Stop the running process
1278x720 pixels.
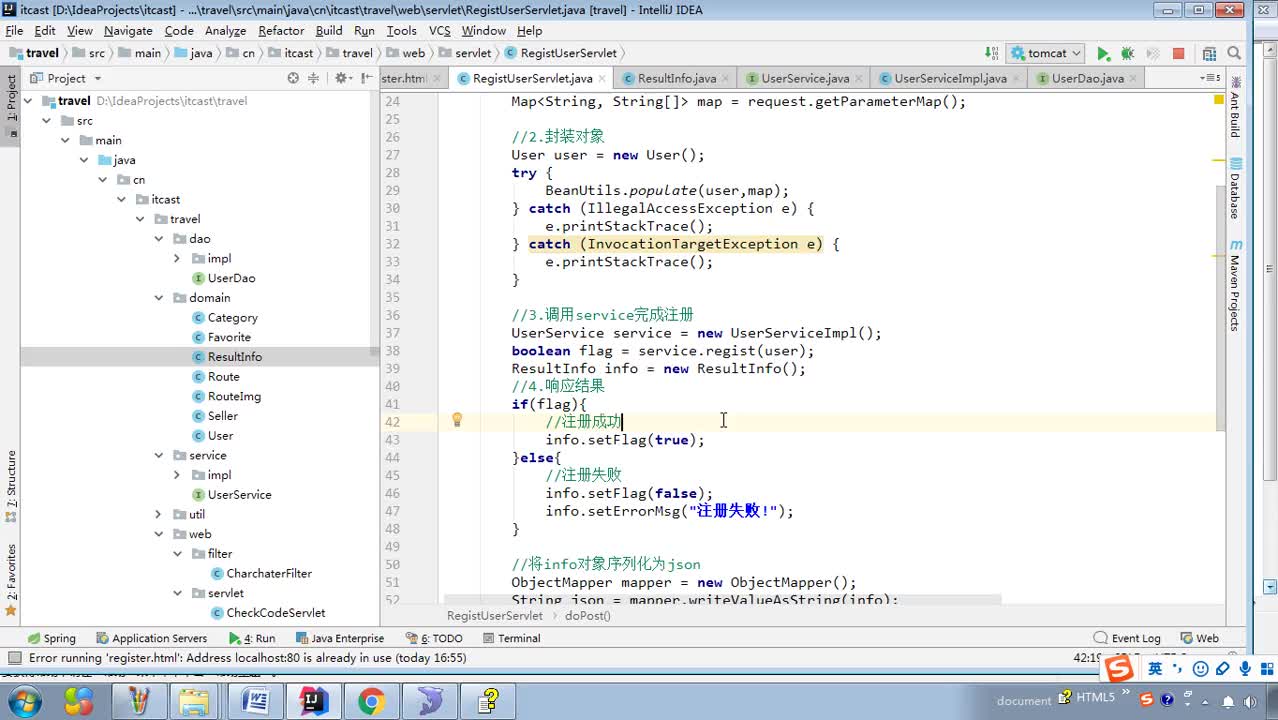[x=1178, y=53]
